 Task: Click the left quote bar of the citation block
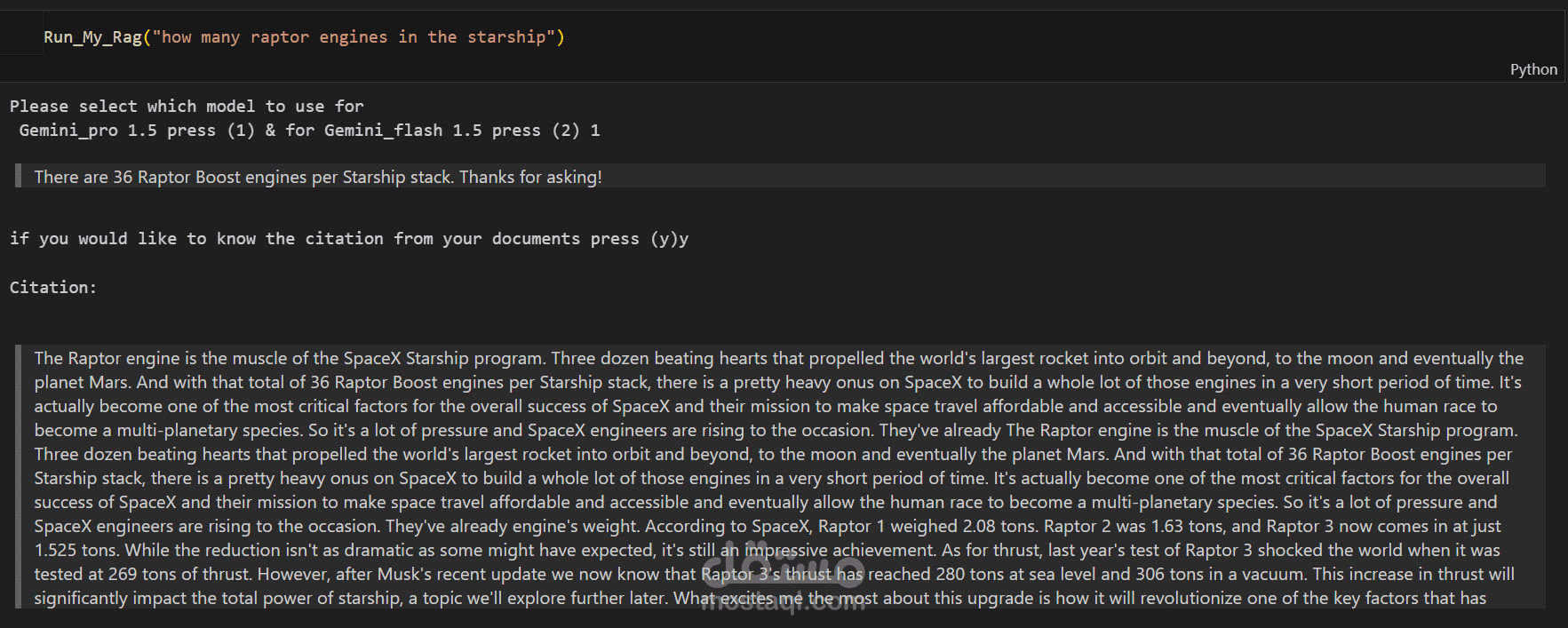coord(18,475)
